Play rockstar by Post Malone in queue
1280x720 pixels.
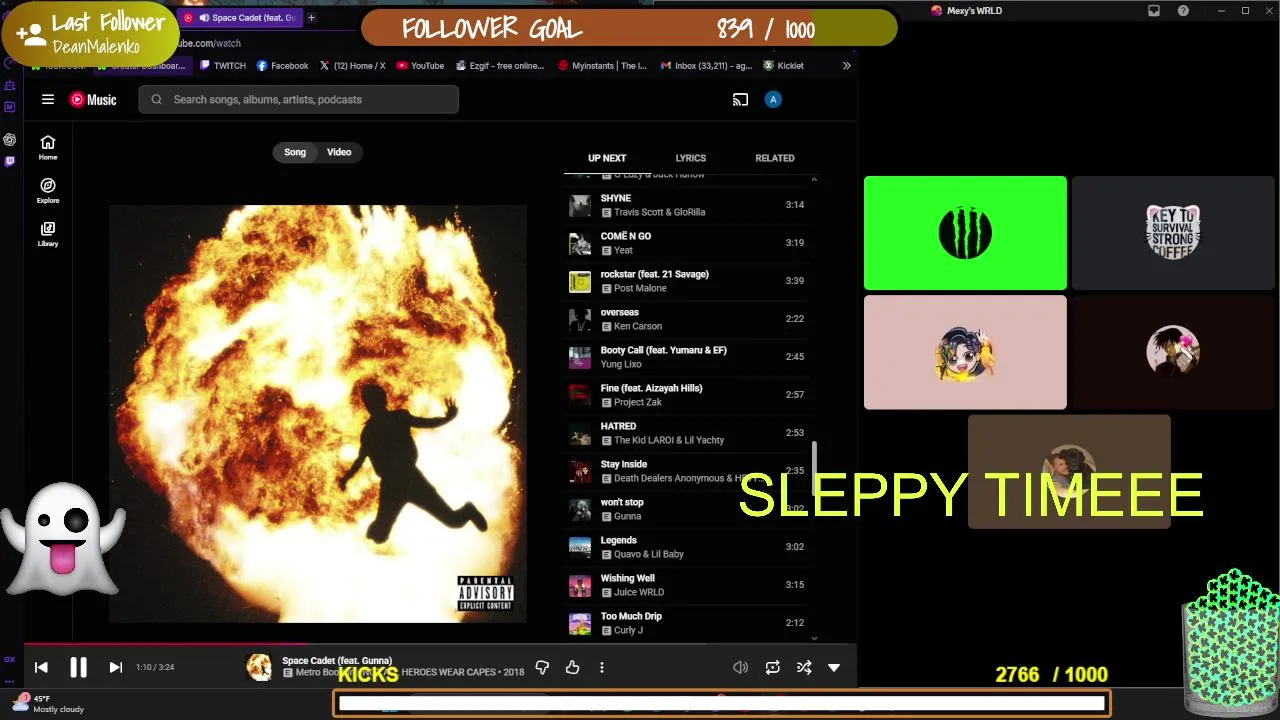tap(686, 281)
